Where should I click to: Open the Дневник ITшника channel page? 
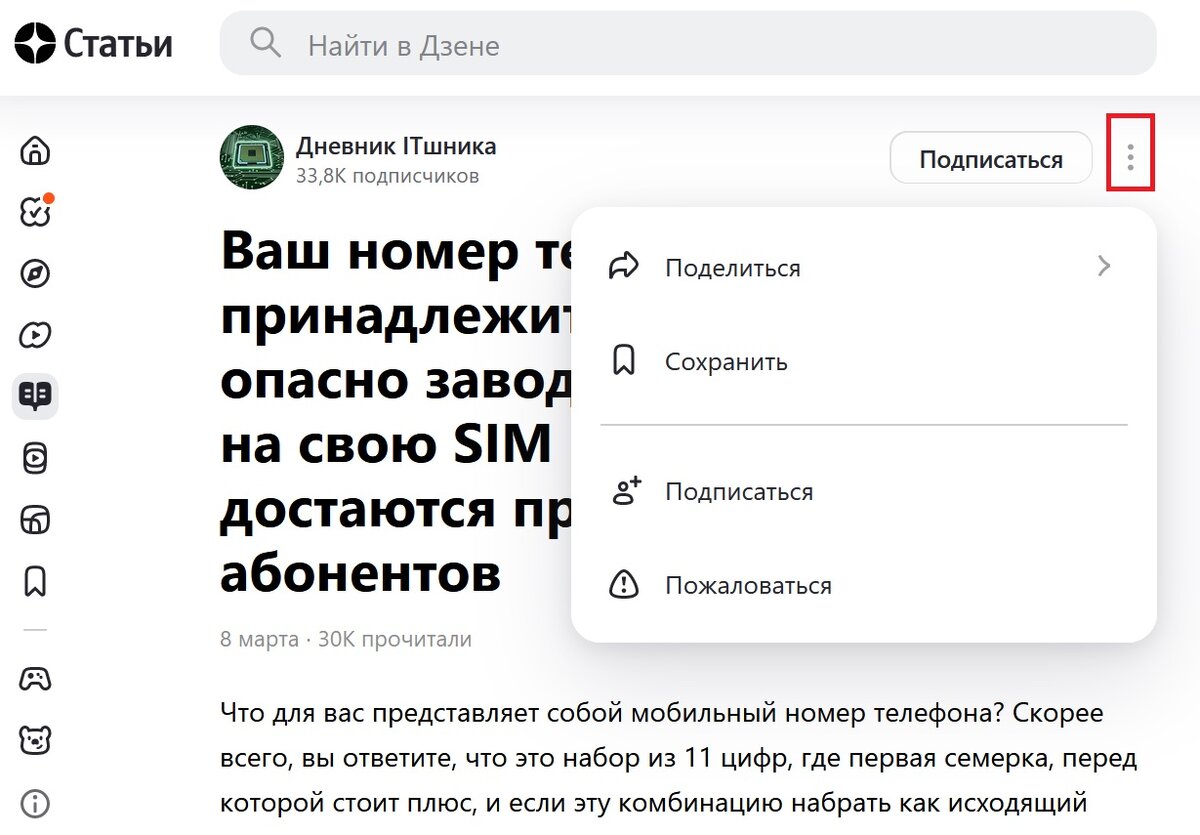(395, 145)
